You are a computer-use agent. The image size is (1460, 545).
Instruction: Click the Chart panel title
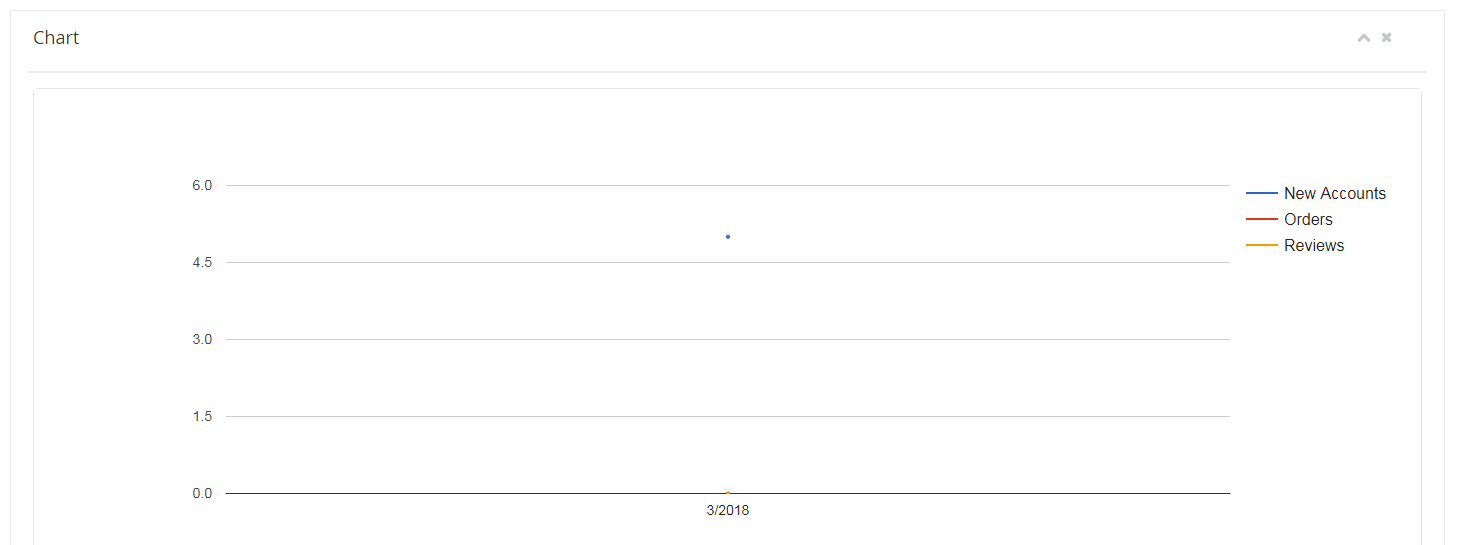[x=56, y=38]
